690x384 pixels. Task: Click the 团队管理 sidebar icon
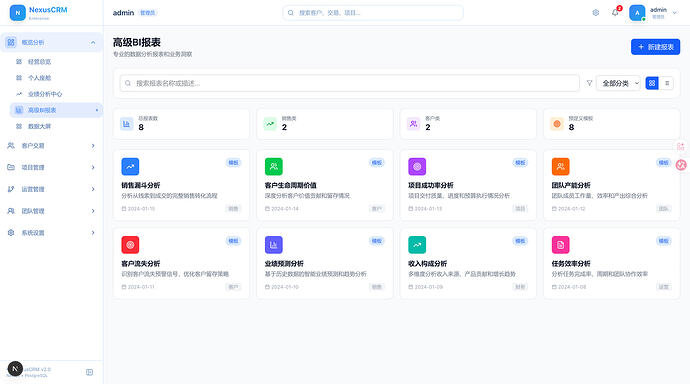point(11,211)
